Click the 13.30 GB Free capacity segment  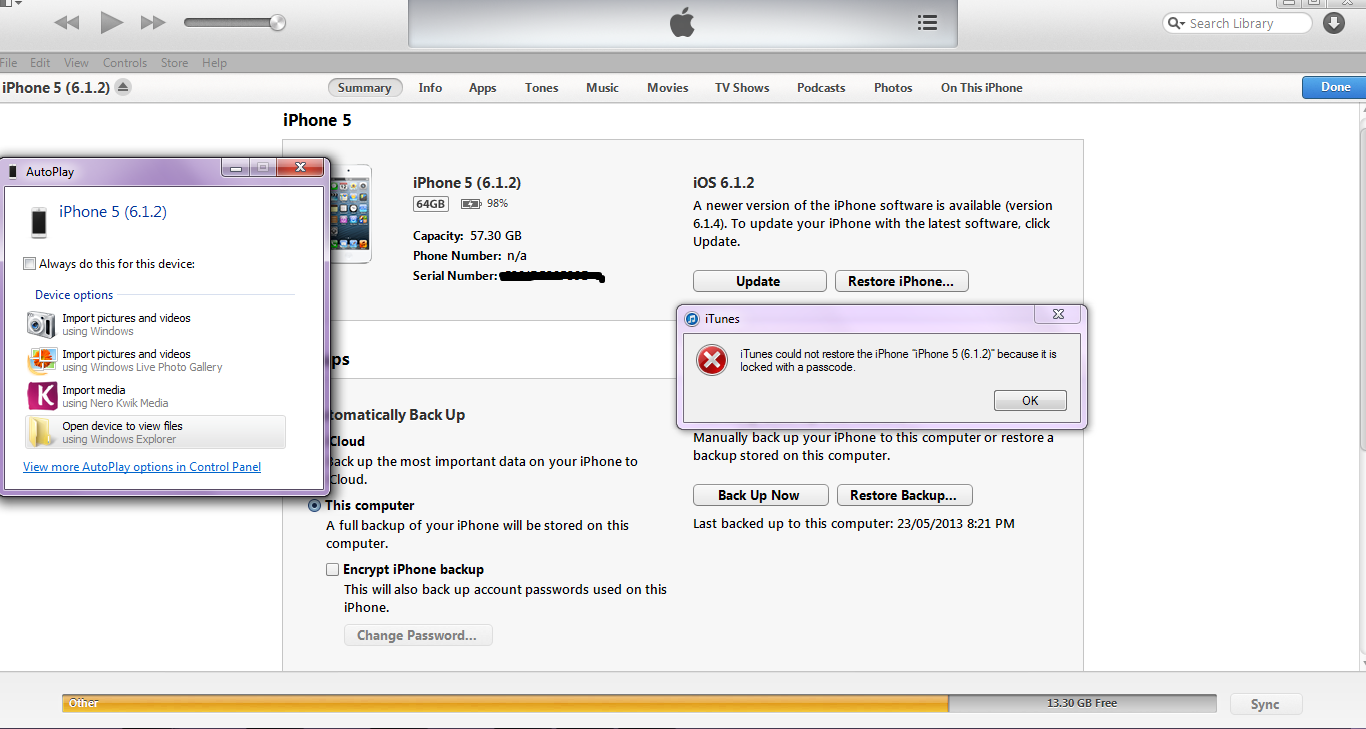(1082, 703)
